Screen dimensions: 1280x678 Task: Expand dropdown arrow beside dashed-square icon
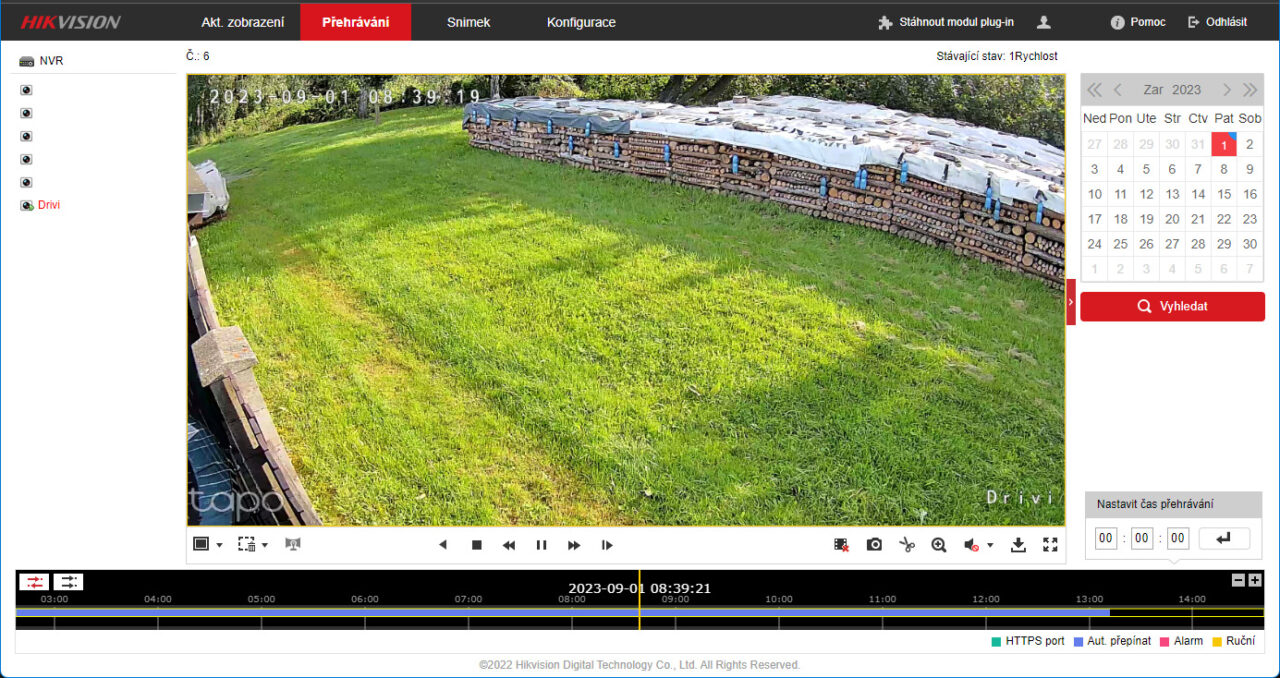click(265, 545)
